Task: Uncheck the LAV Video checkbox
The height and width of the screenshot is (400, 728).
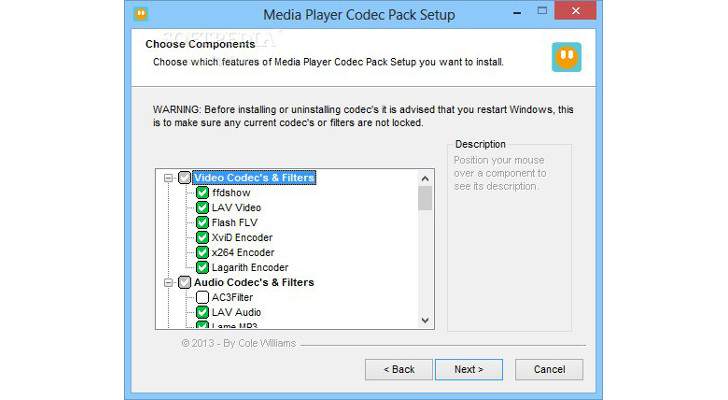Action: coord(203,208)
